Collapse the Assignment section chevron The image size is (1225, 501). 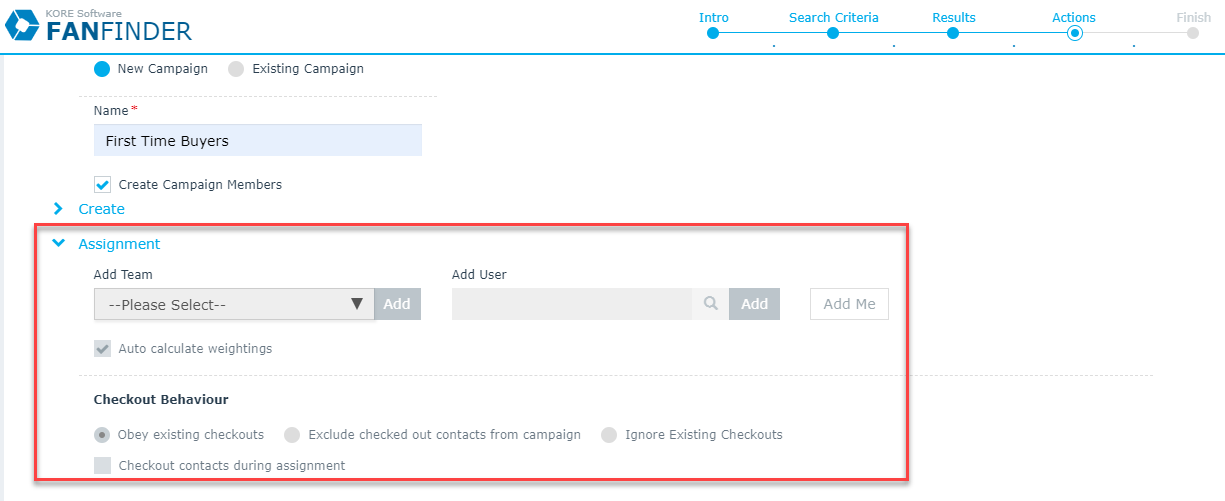click(58, 243)
